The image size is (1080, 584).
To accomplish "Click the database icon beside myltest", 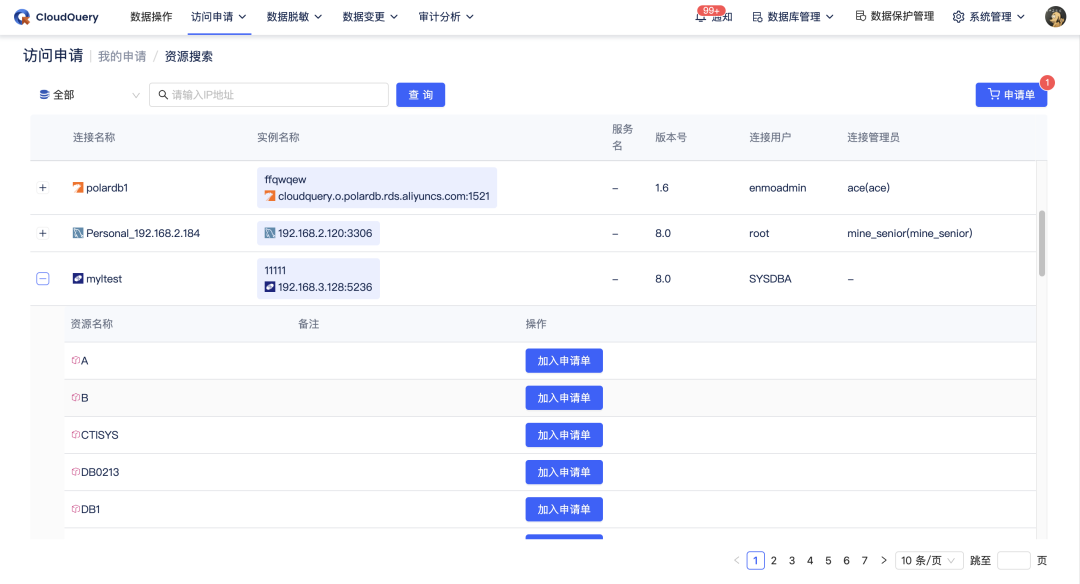I will tap(78, 278).
